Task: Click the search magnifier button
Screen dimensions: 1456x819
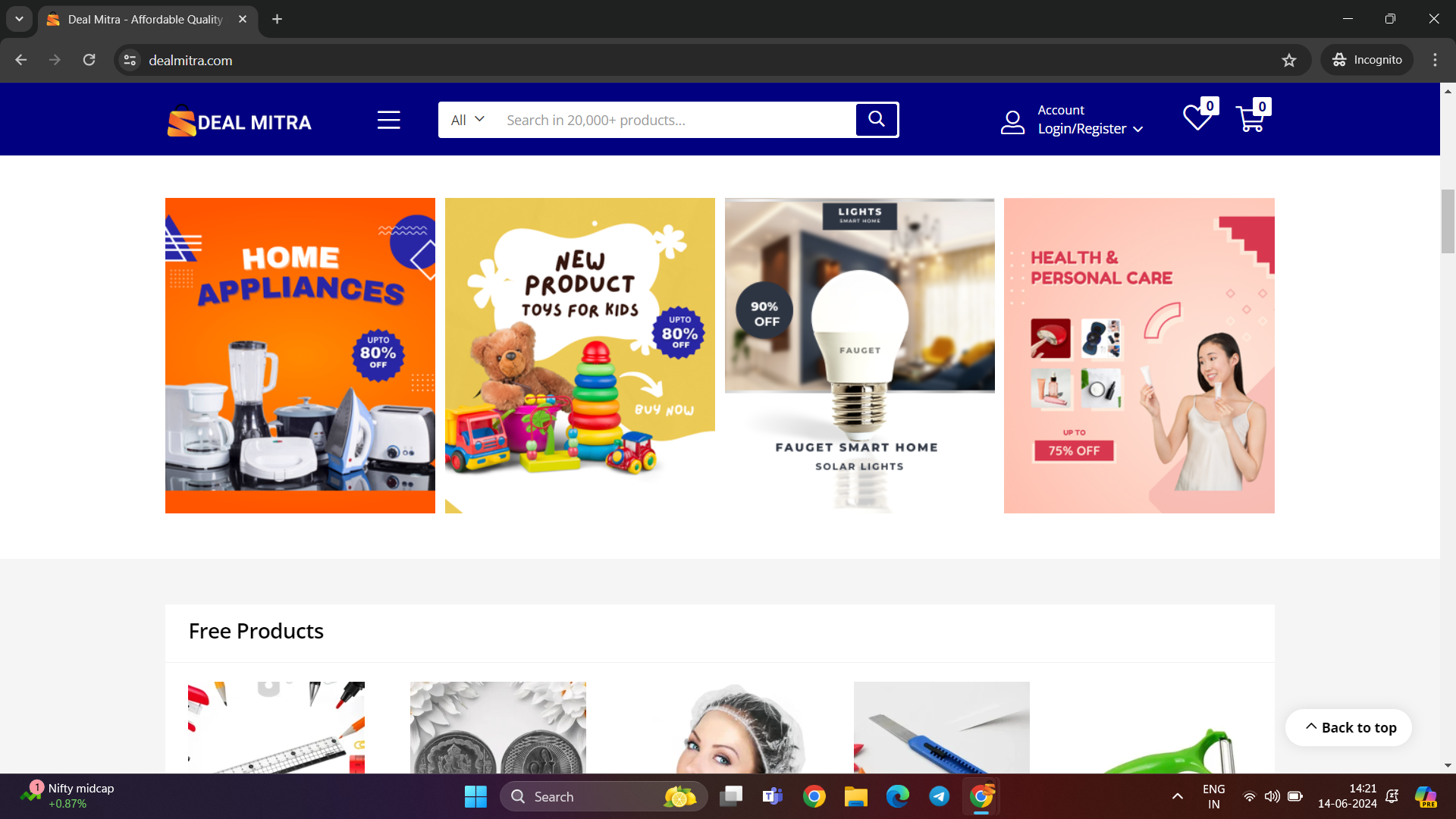Action: coord(877,120)
